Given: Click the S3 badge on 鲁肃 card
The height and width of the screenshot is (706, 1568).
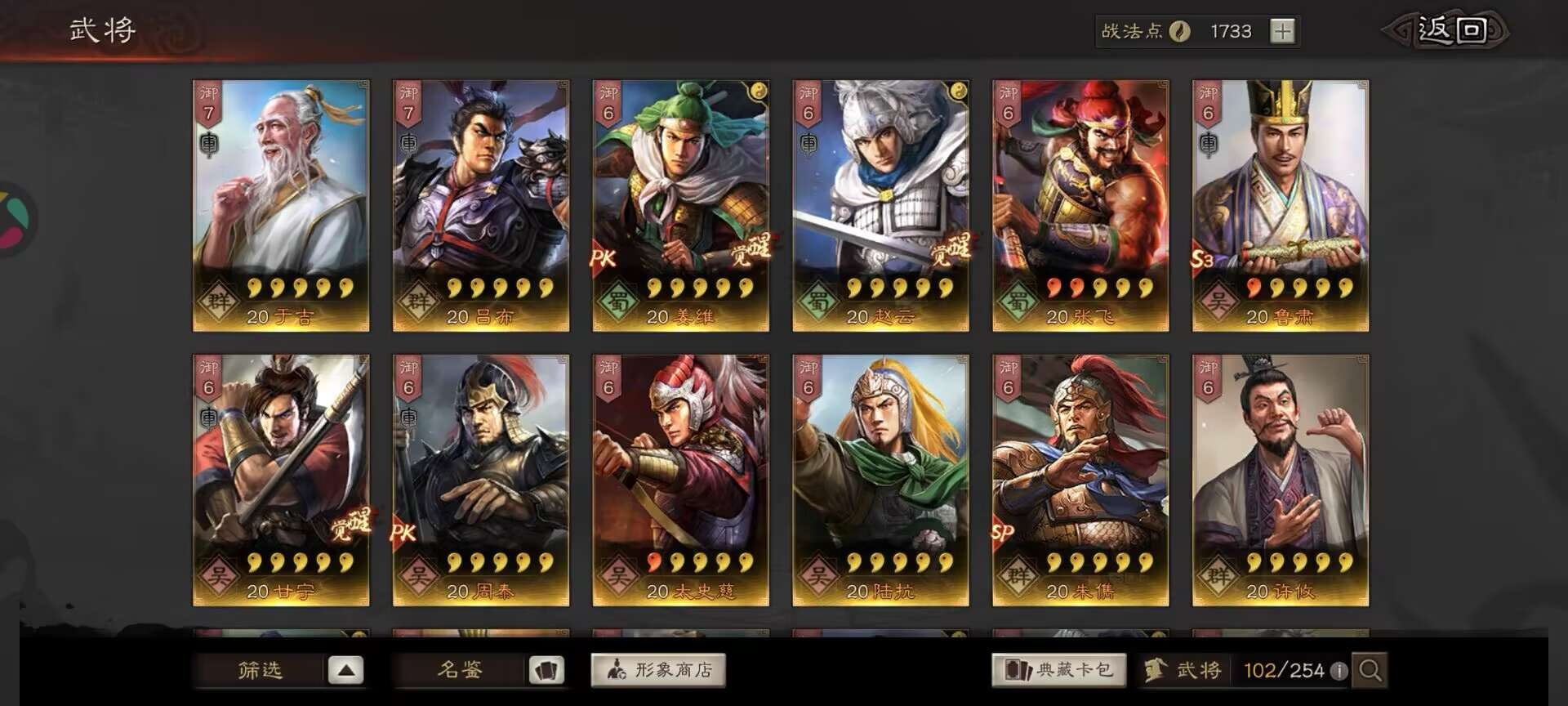Looking at the screenshot, I should tap(1202, 259).
